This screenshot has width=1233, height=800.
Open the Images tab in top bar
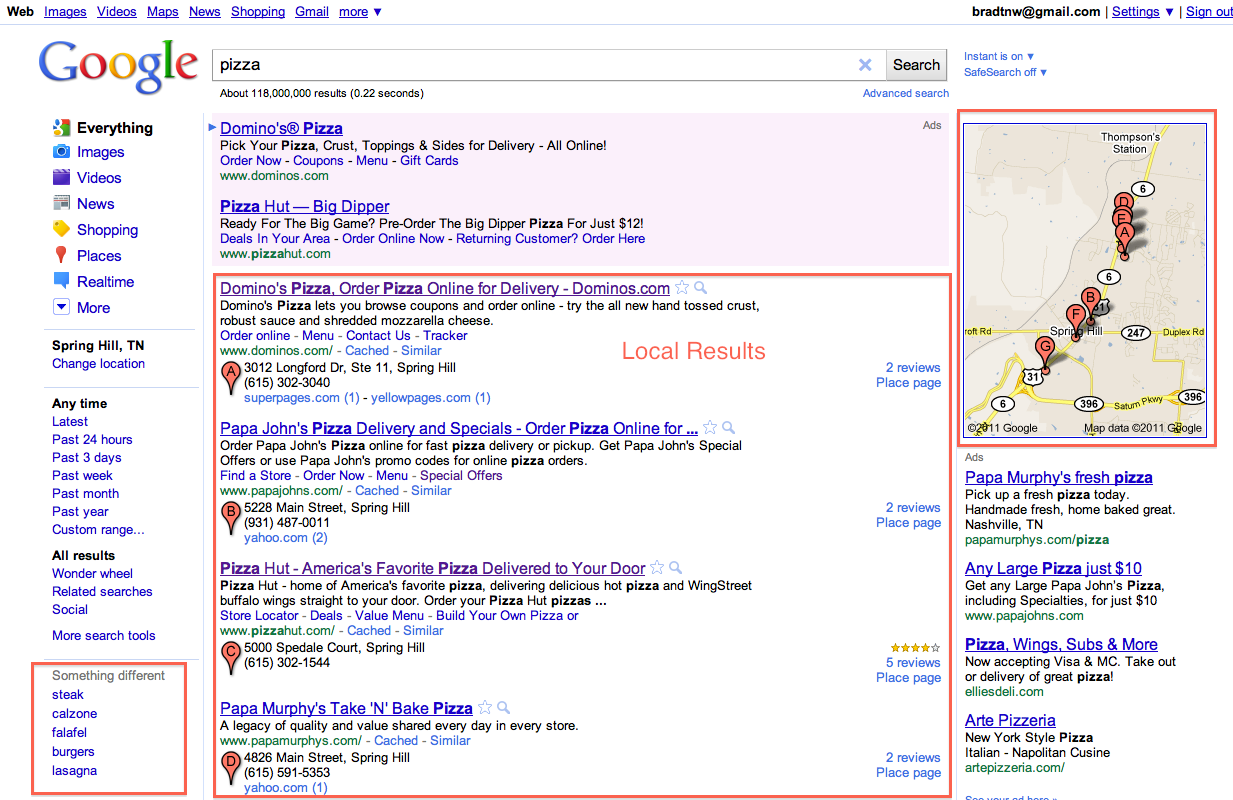[65, 12]
